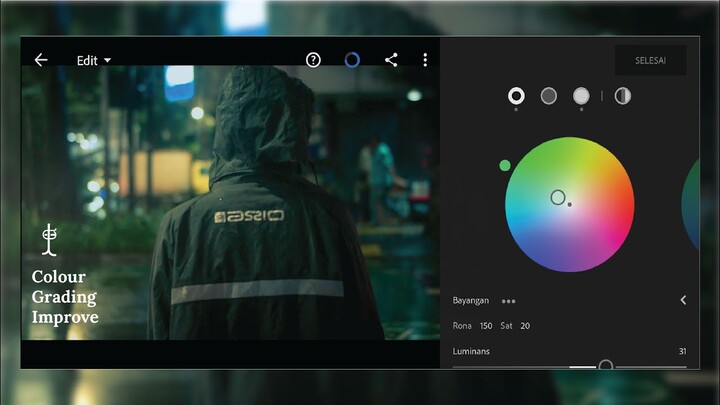Open the Edit mode dropdown
The width and height of the screenshot is (720, 405).
[94, 60]
